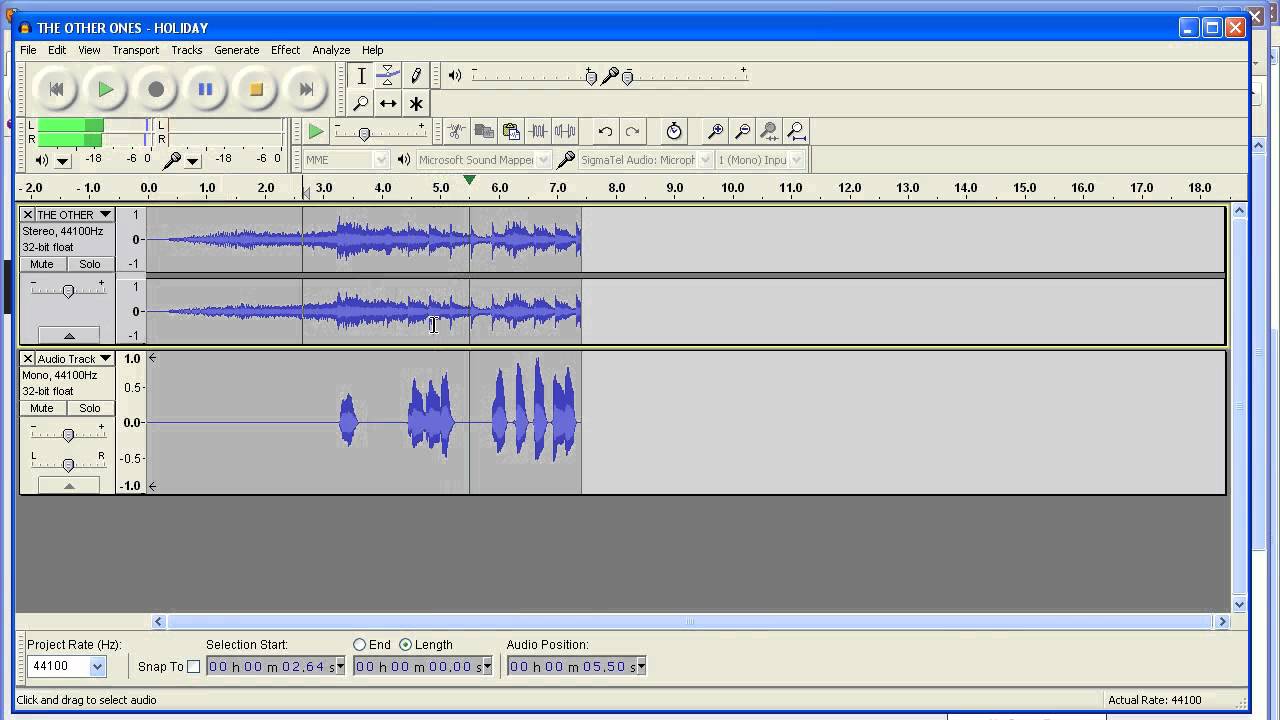Click the Cut scissors icon

click(456, 131)
